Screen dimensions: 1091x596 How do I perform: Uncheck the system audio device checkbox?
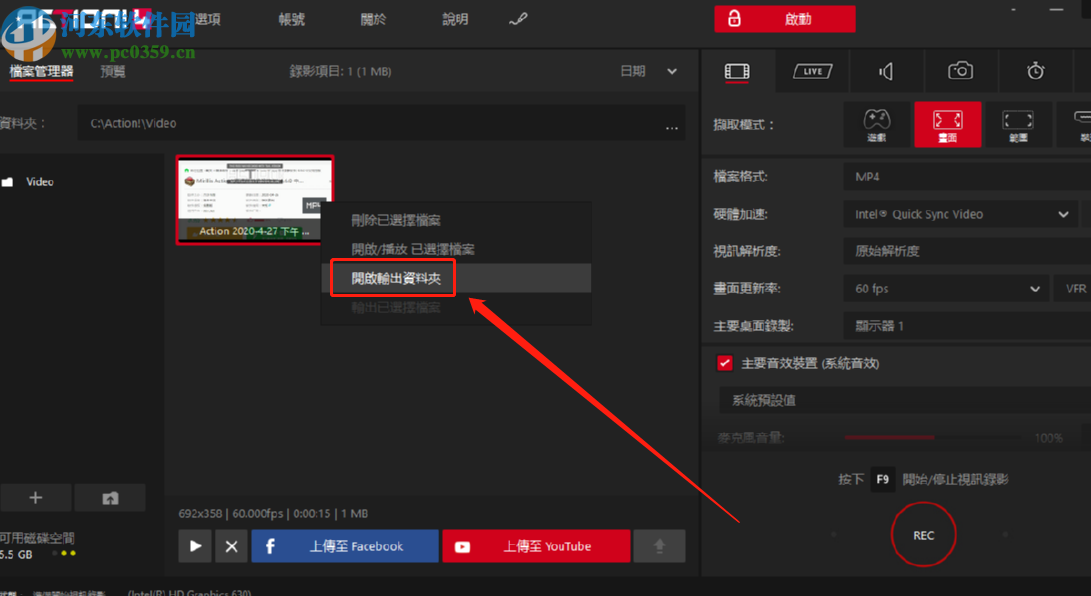(724, 363)
